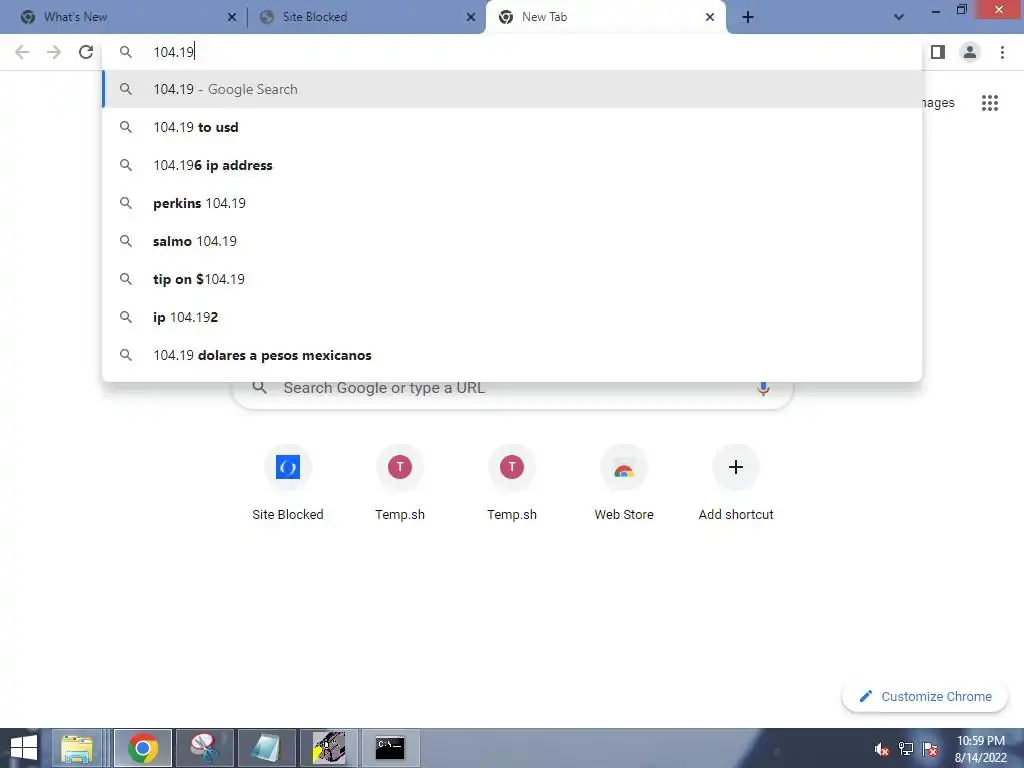Image resolution: width=1024 pixels, height=768 pixels.
Task: Switch to the What's New tab
Action: click(x=123, y=17)
